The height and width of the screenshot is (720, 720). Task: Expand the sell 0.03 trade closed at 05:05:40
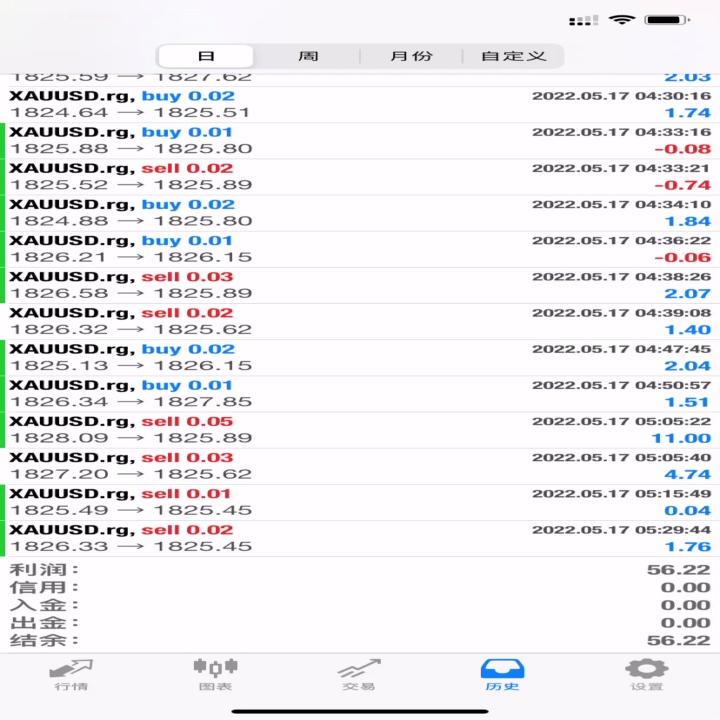360,466
